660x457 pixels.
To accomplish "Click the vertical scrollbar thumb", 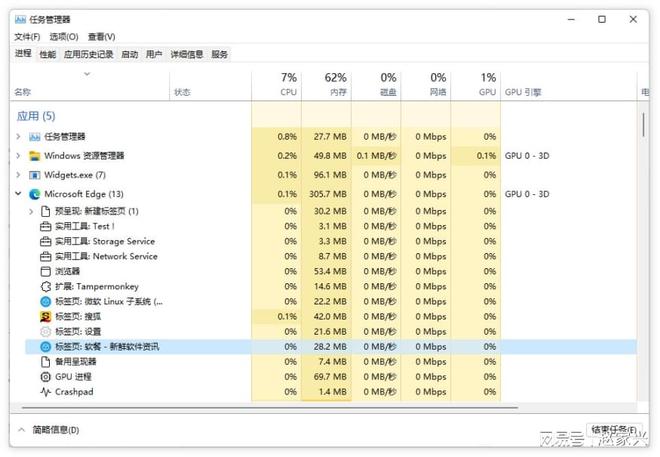I will click(x=644, y=125).
